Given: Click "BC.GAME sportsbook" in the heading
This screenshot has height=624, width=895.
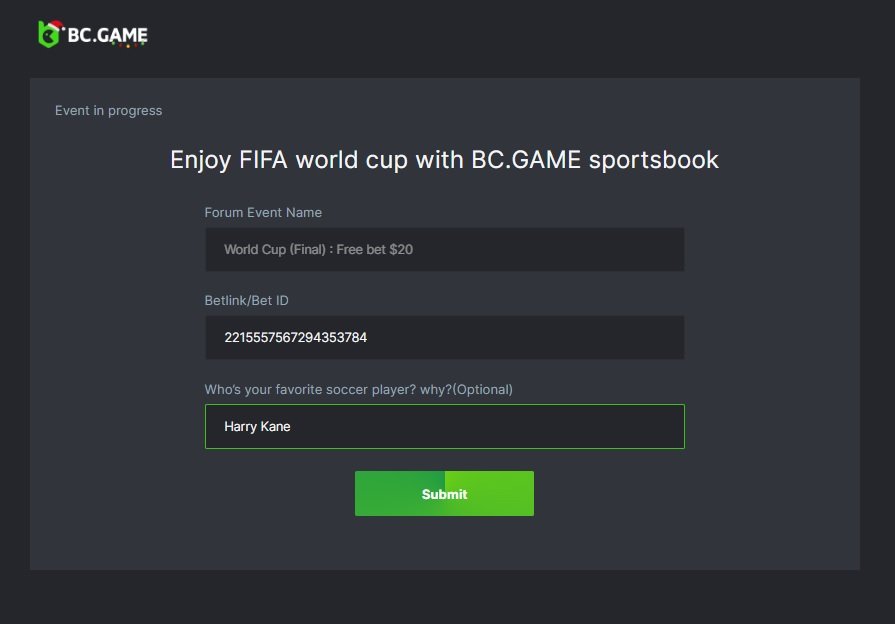Looking at the screenshot, I should click(595, 160).
